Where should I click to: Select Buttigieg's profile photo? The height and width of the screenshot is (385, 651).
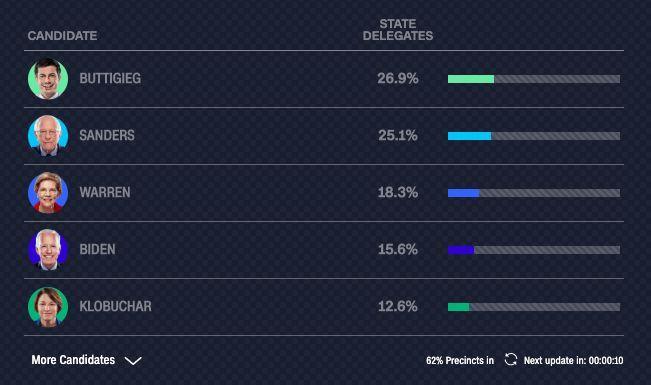[48, 79]
